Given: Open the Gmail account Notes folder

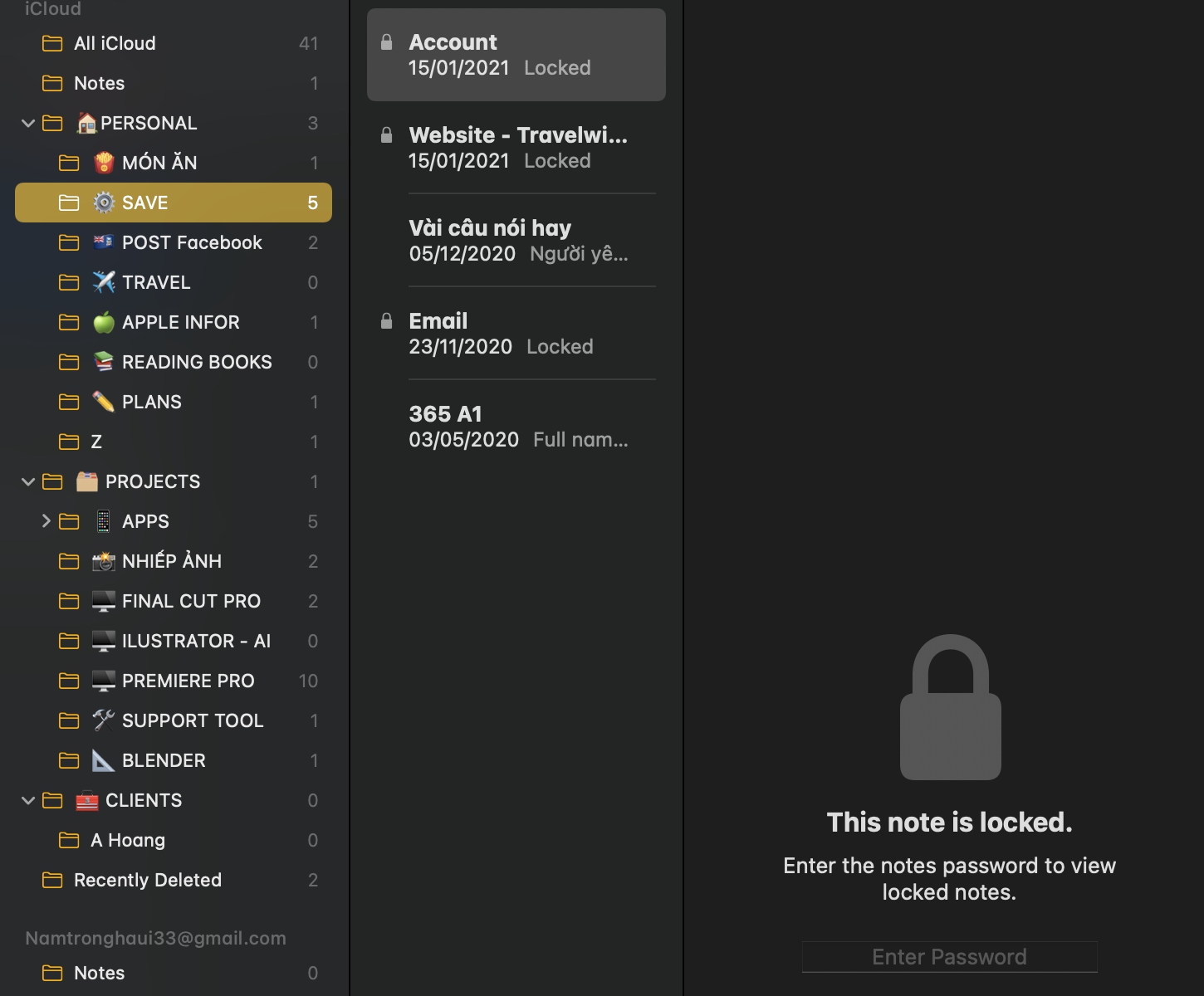Looking at the screenshot, I should (x=174, y=973).
